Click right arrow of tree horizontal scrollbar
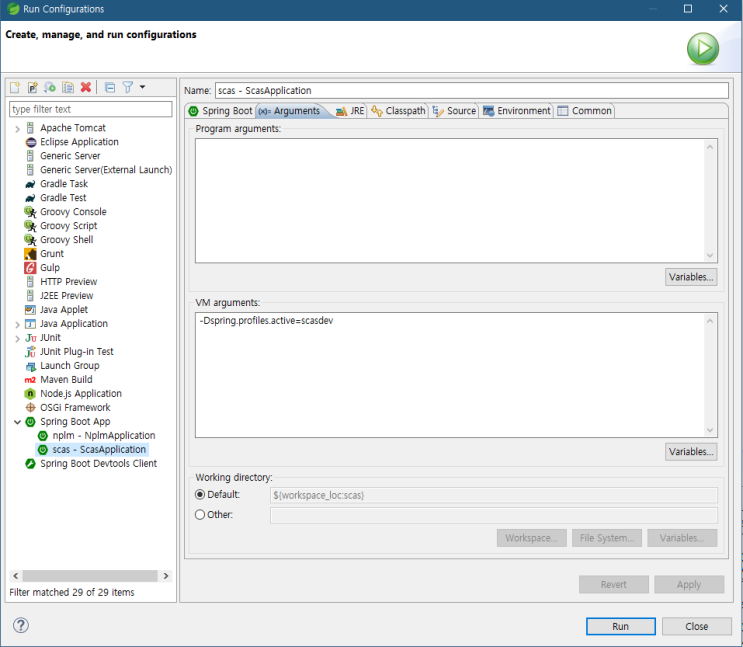This screenshot has width=743, height=647. tap(166, 576)
